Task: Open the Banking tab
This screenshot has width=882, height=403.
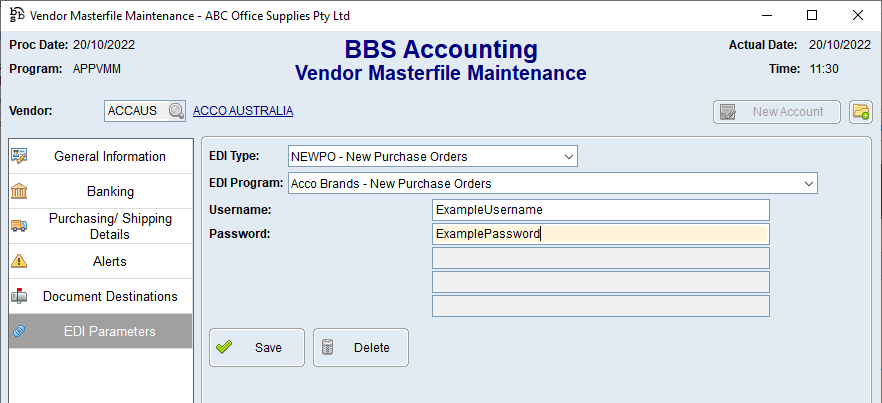Action: pos(109,191)
